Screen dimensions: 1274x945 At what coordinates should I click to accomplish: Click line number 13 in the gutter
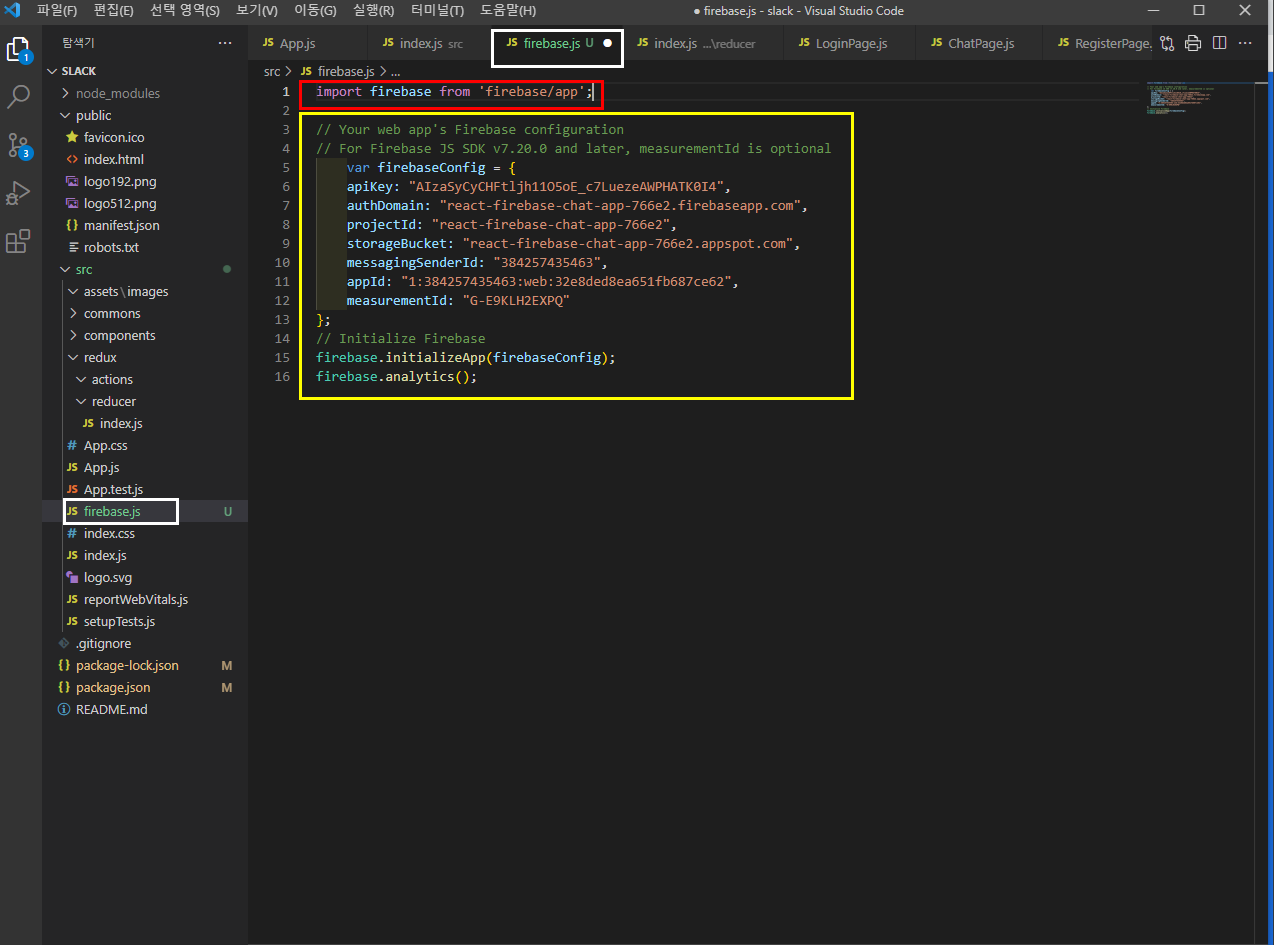pyautogui.click(x=281, y=319)
